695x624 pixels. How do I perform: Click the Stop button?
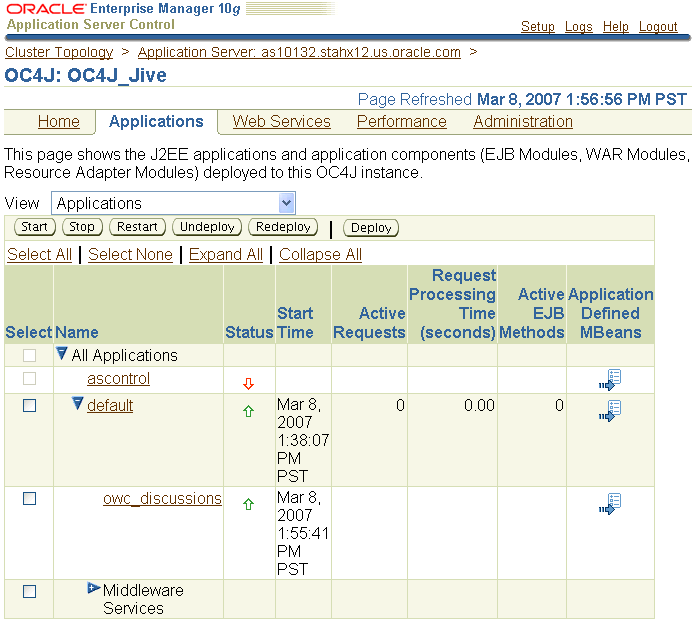[x=82, y=227]
